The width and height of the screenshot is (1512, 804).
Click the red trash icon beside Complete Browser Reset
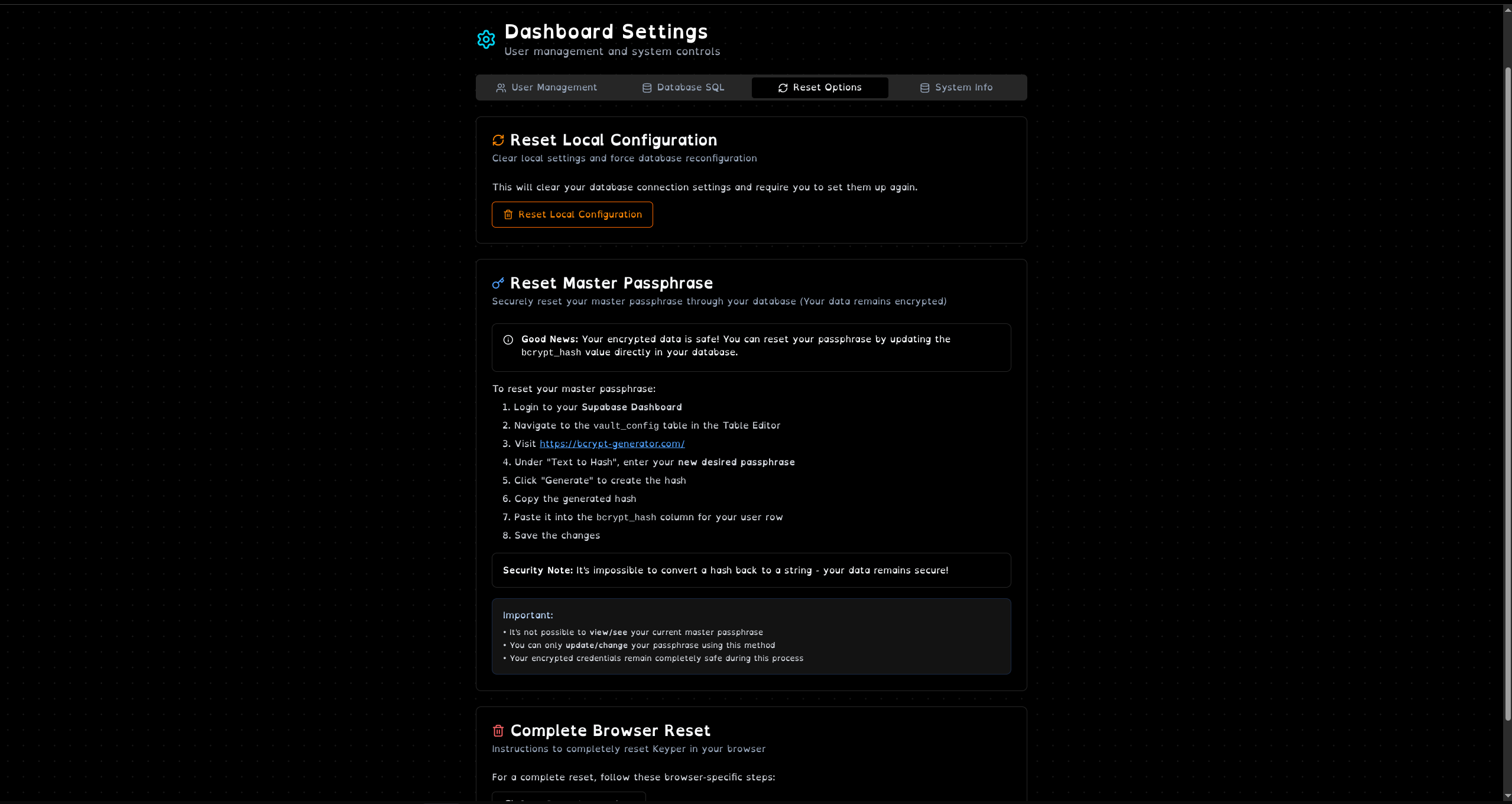pos(498,731)
